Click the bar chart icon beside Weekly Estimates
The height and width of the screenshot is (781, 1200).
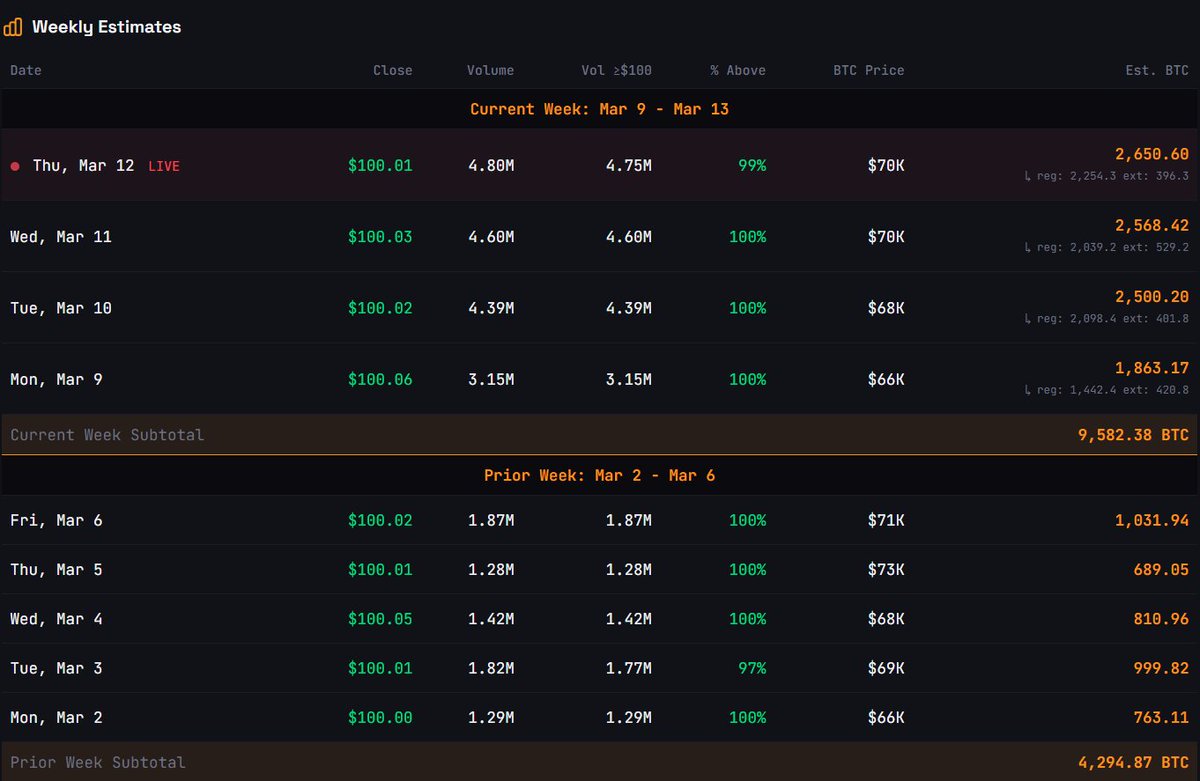(13, 26)
